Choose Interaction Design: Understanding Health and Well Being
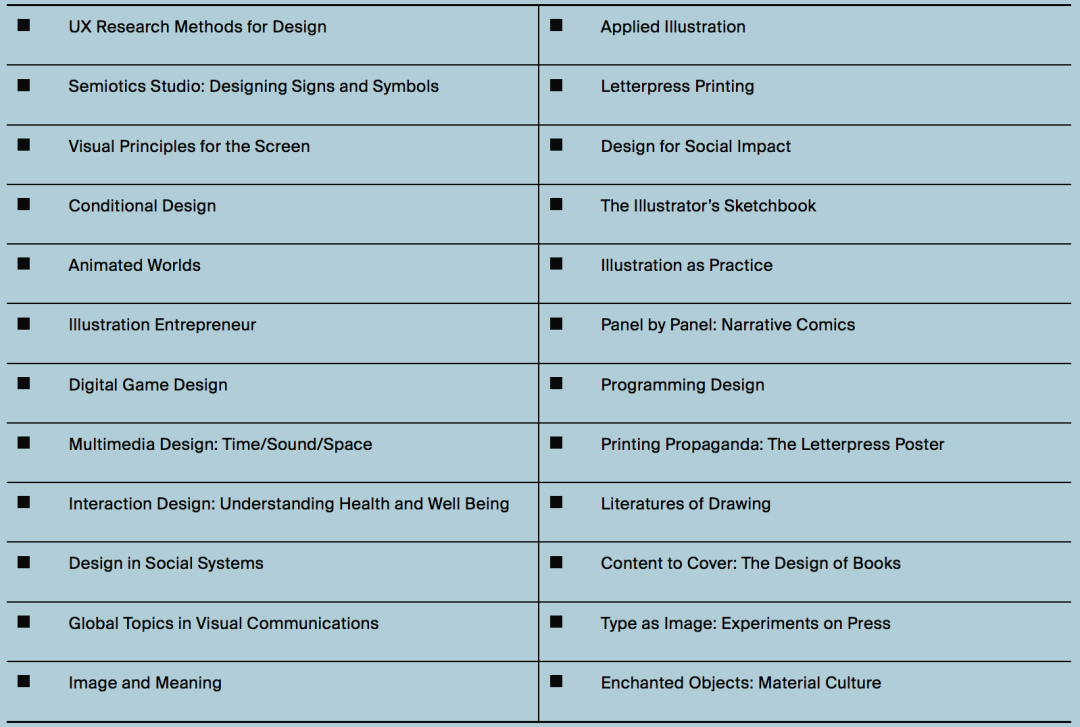 tap(288, 504)
